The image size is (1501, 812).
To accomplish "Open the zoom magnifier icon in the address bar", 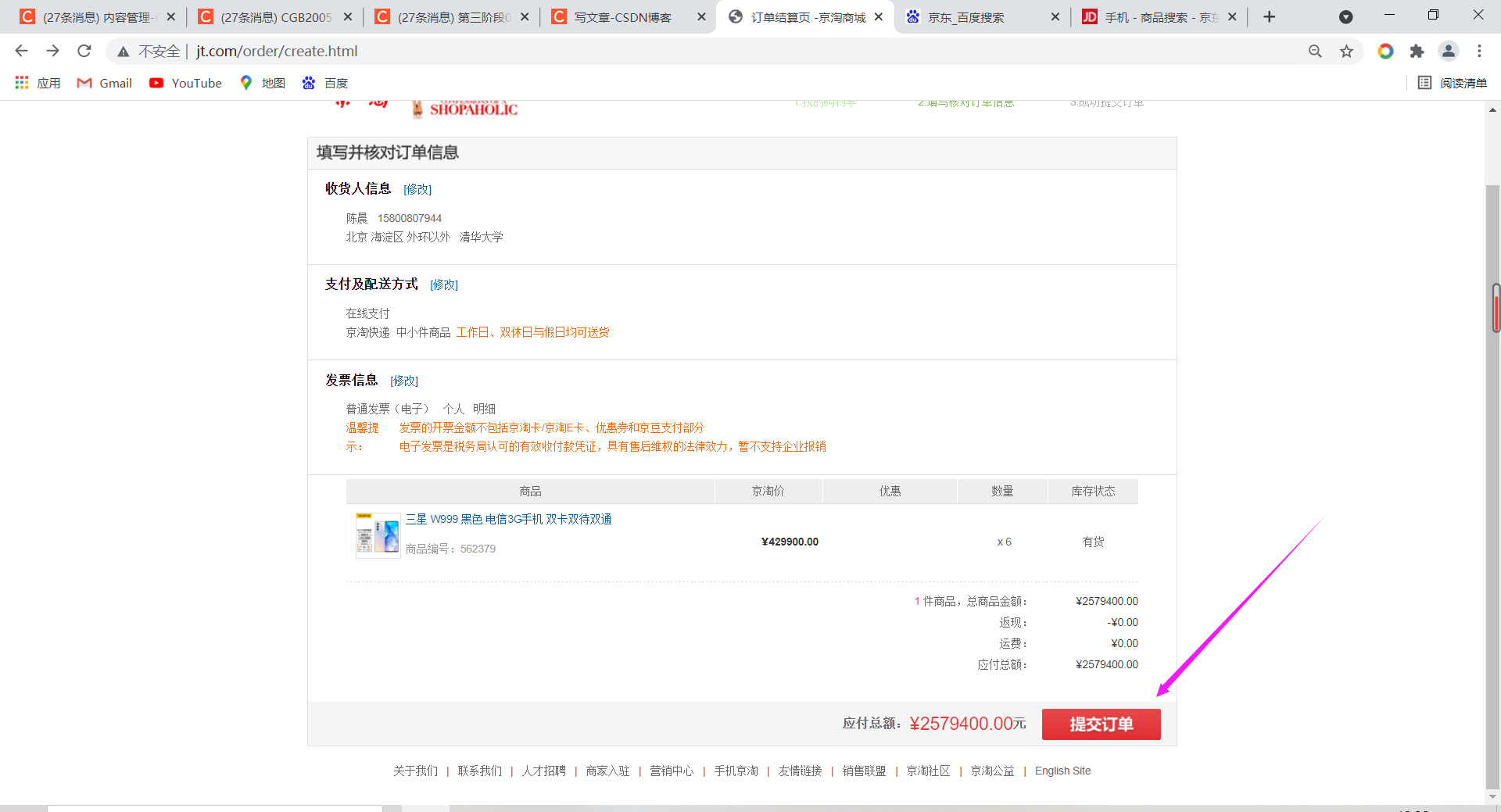I will (x=1315, y=51).
